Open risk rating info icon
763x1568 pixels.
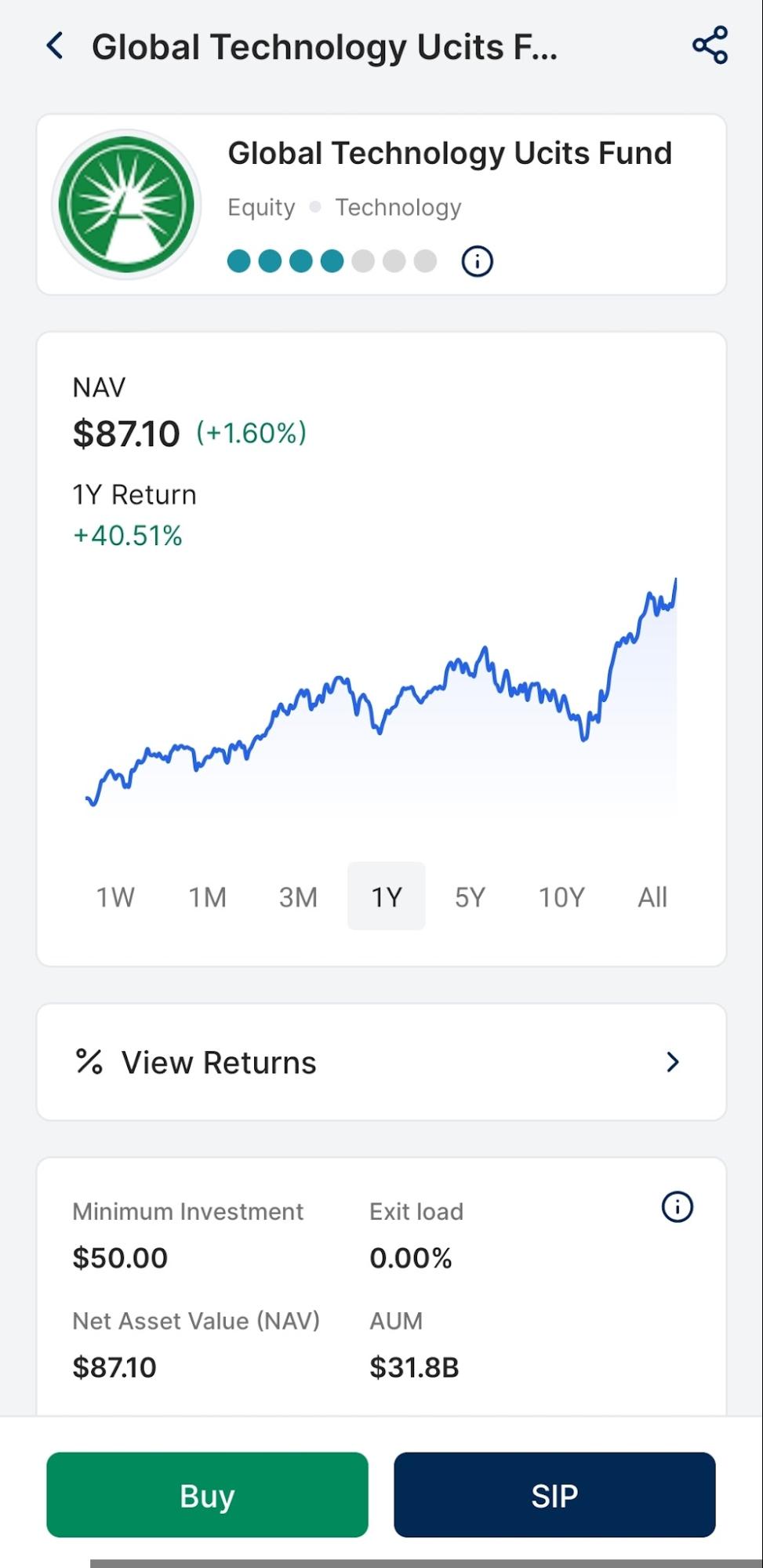click(478, 261)
